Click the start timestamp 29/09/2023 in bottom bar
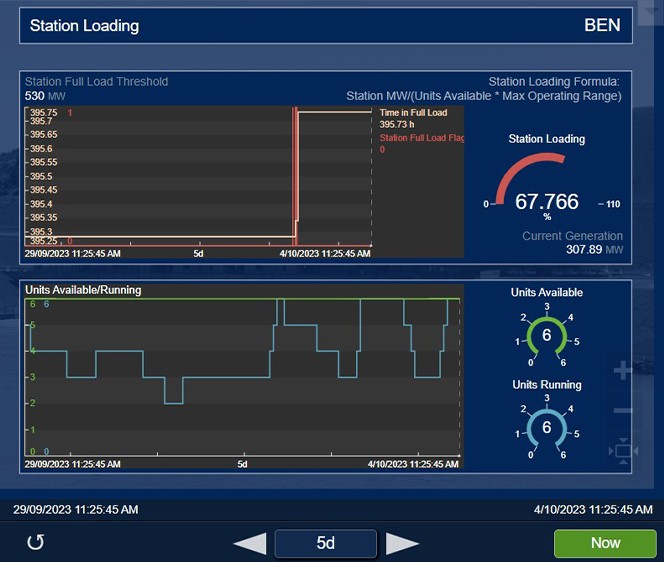This screenshot has height=562, width=664. [75, 510]
